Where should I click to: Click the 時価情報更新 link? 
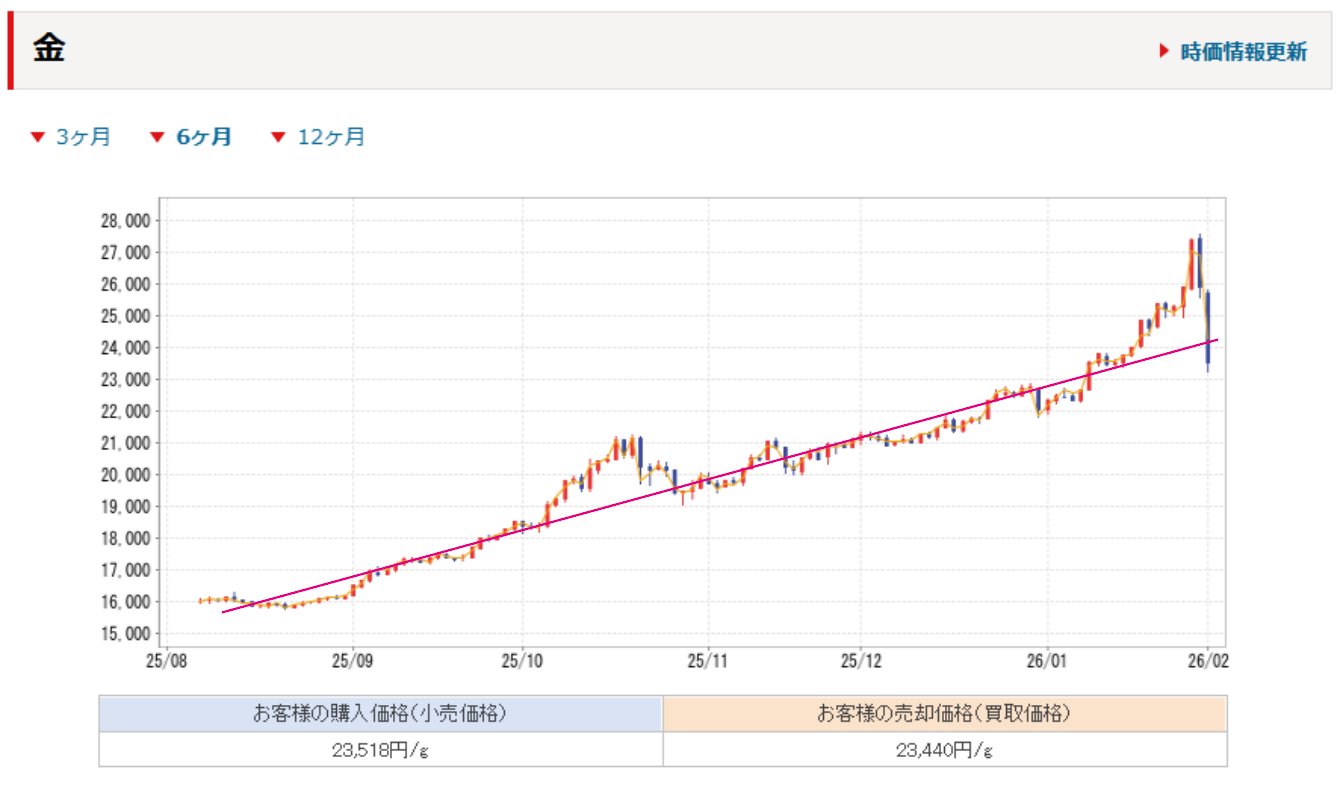point(1242,52)
